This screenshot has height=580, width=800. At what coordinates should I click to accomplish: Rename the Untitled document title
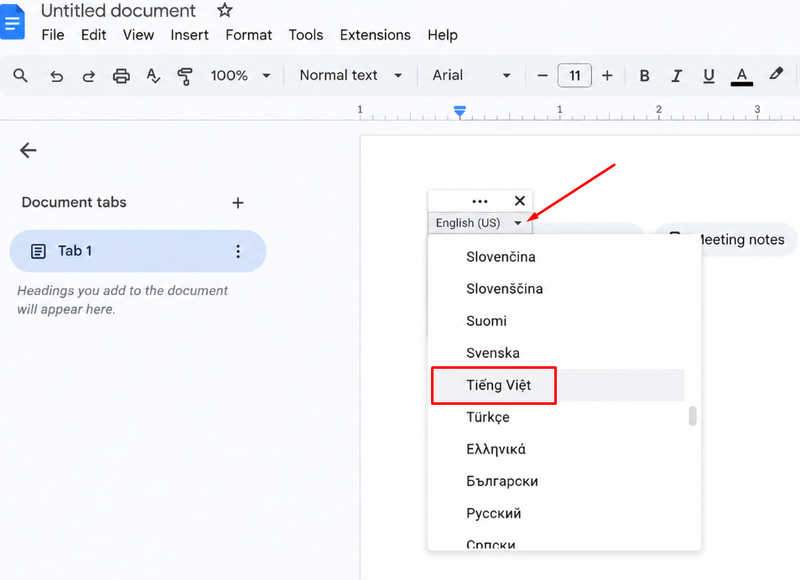click(118, 10)
